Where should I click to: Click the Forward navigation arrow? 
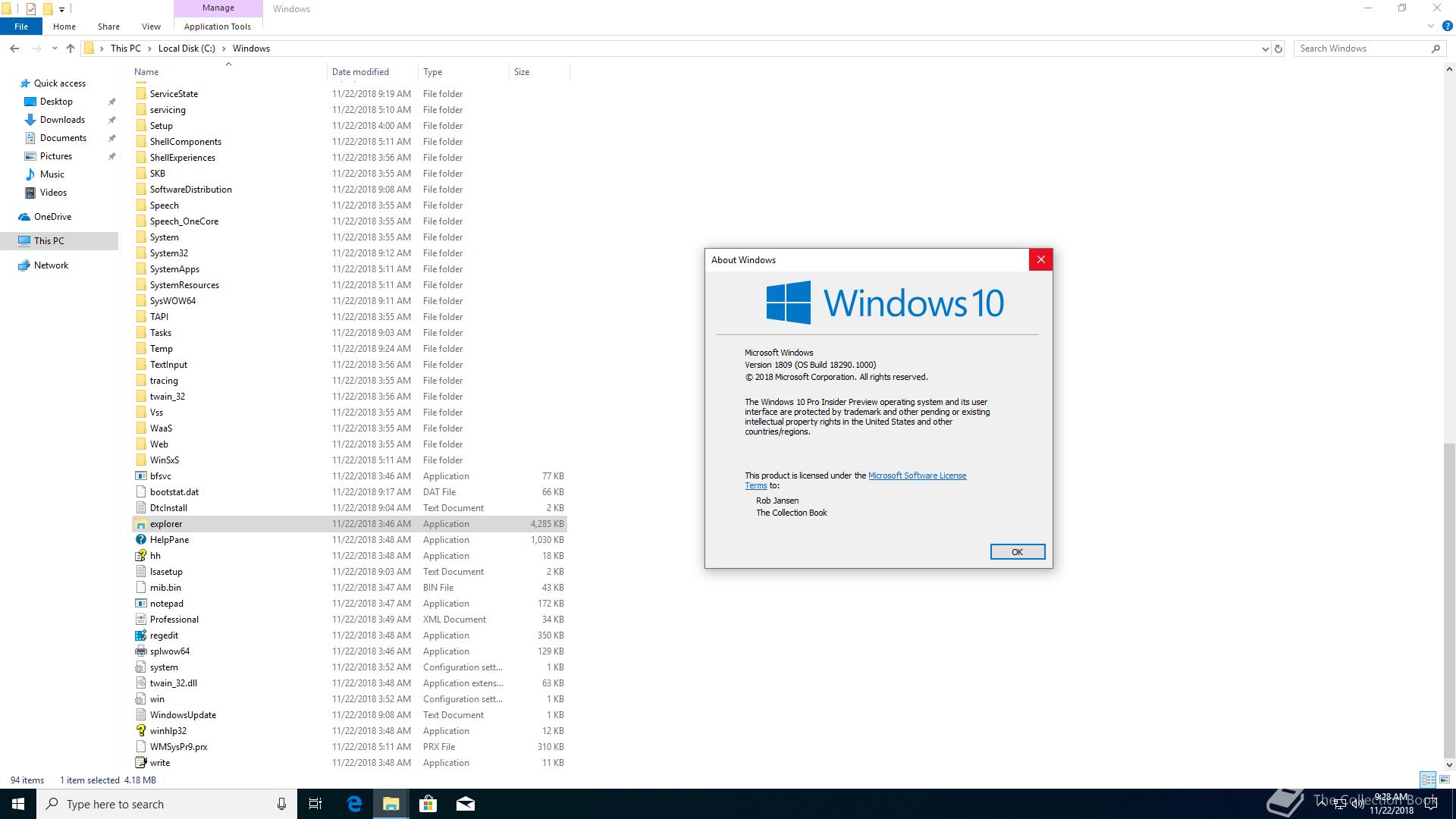pos(37,49)
